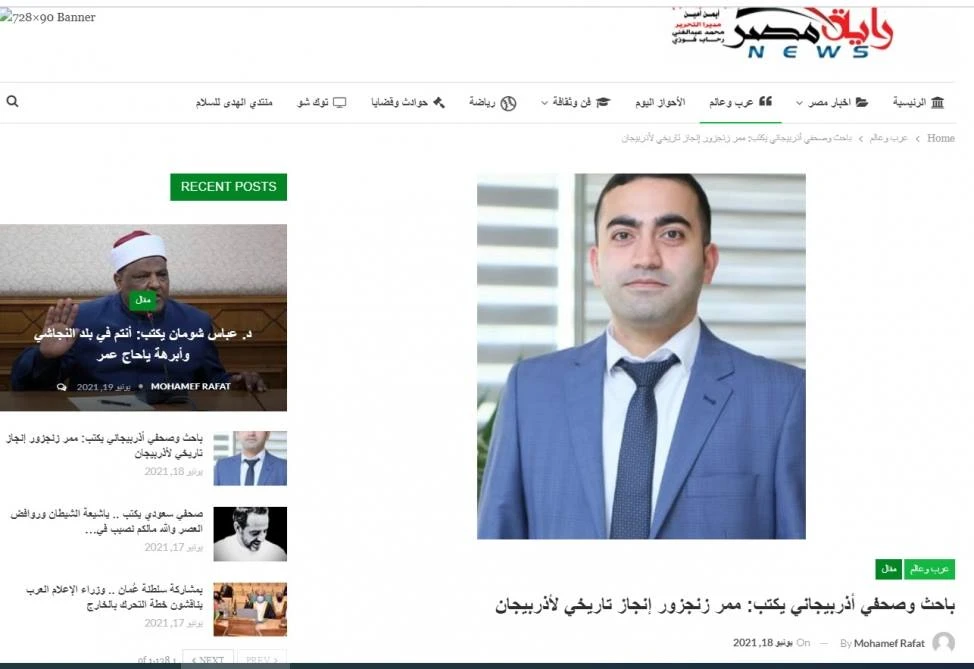Click the green عرب وعالم category tag
974x669 pixels.
[x=929, y=568]
